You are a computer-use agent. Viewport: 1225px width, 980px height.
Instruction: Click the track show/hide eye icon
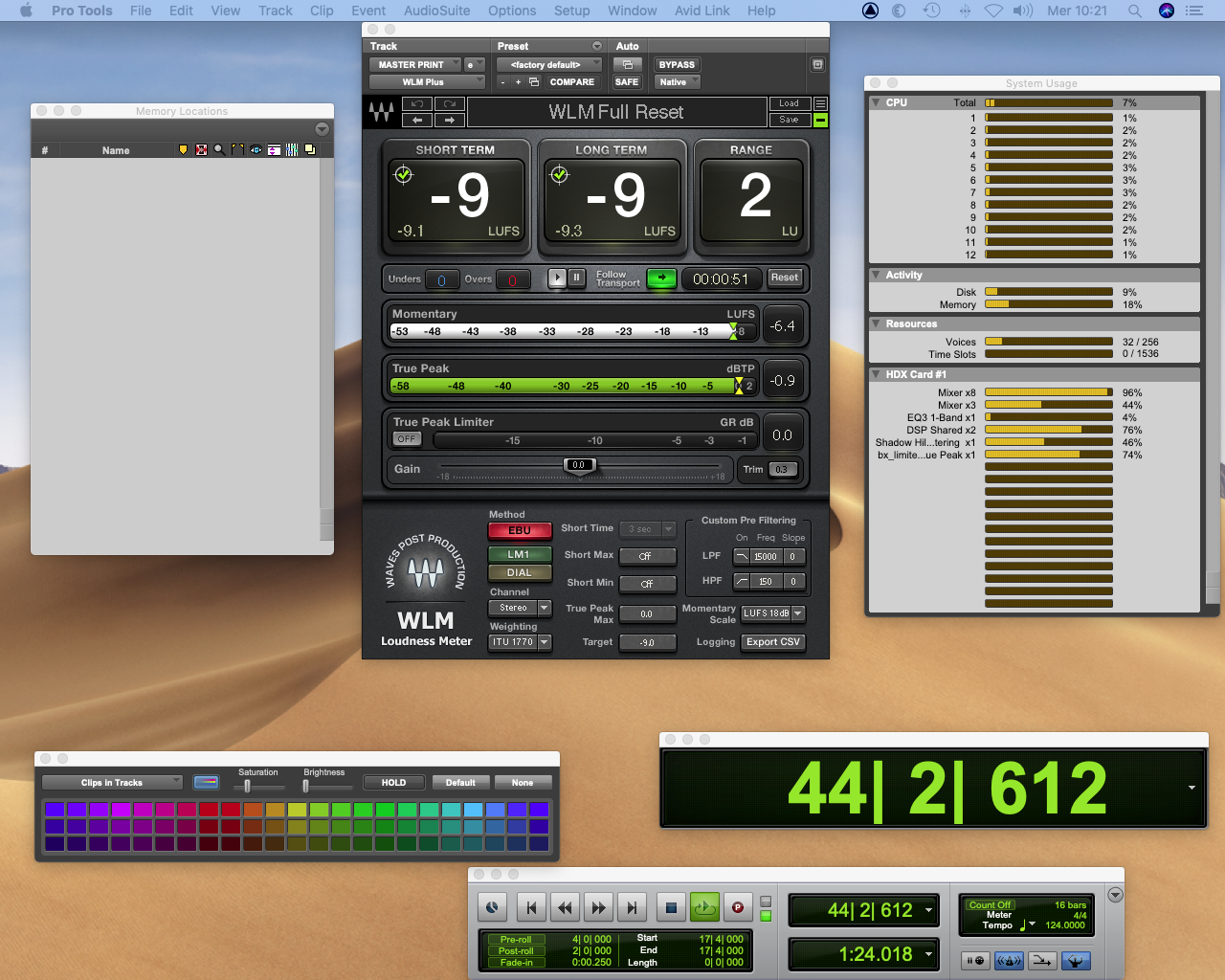point(256,150)
